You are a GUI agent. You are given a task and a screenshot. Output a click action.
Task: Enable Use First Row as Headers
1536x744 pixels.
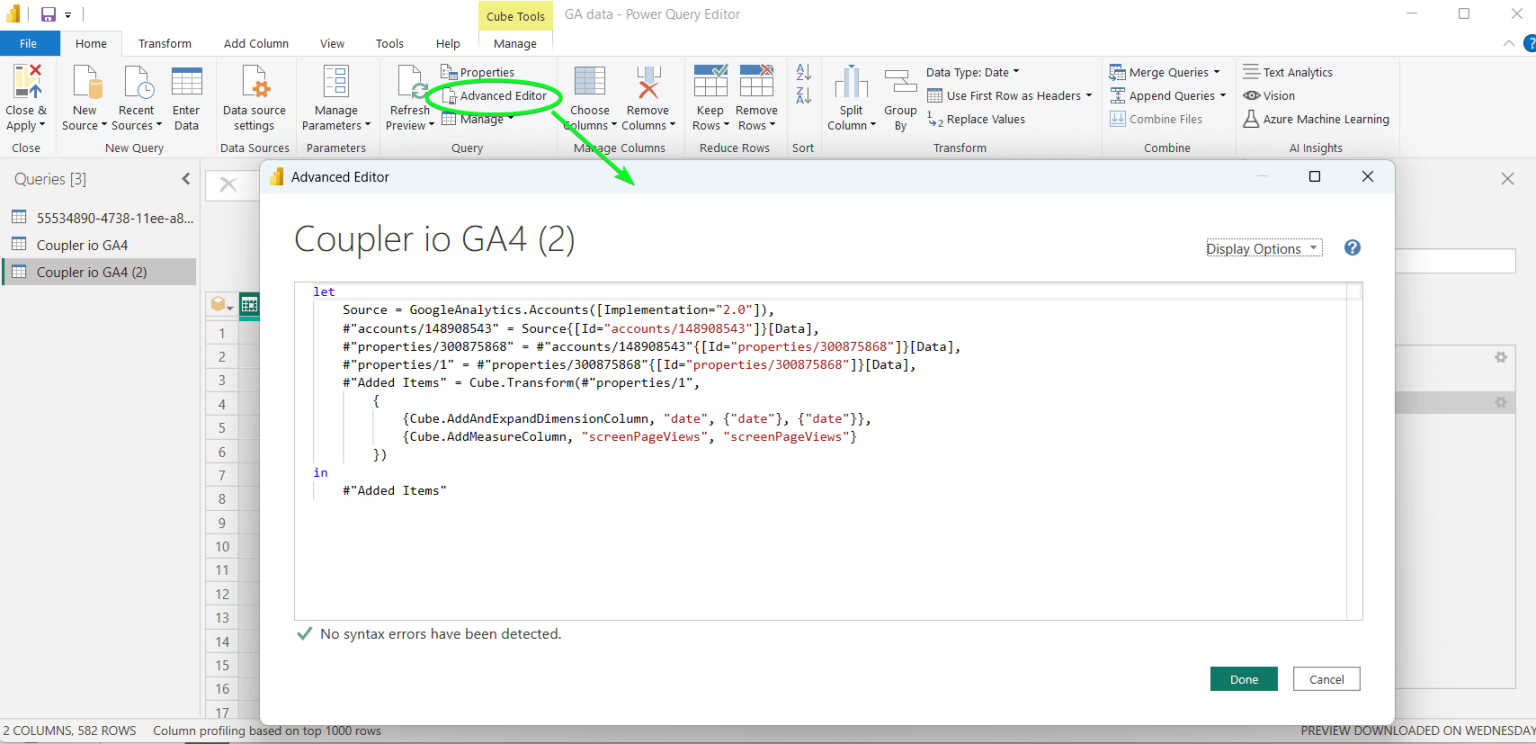(1009, 95)
